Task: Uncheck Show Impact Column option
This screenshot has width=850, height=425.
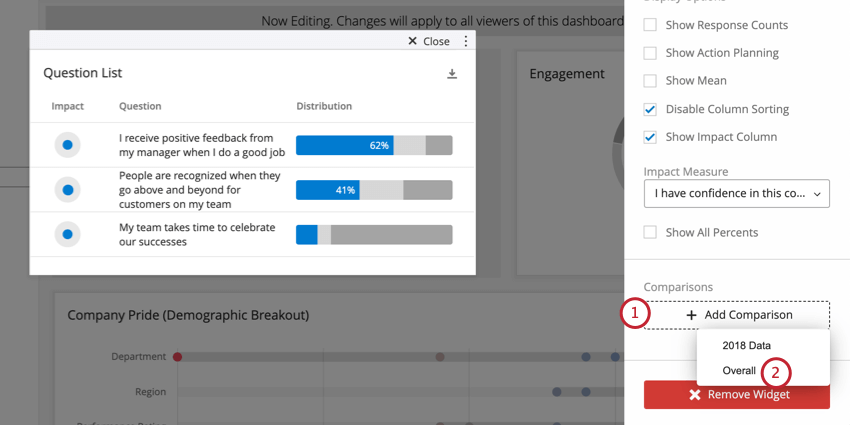Action: pyautogui.click(x=650, y=137)
